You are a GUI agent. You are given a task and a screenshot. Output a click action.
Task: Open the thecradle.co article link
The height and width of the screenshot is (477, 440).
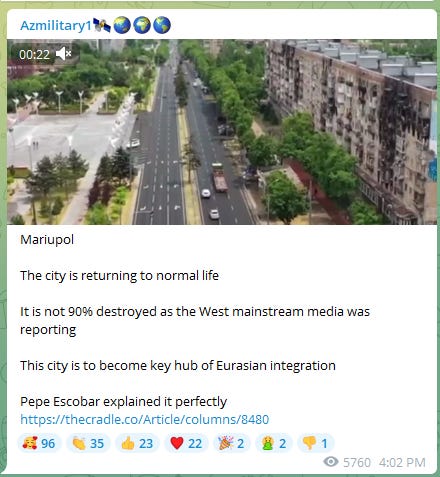click(145, 419)
